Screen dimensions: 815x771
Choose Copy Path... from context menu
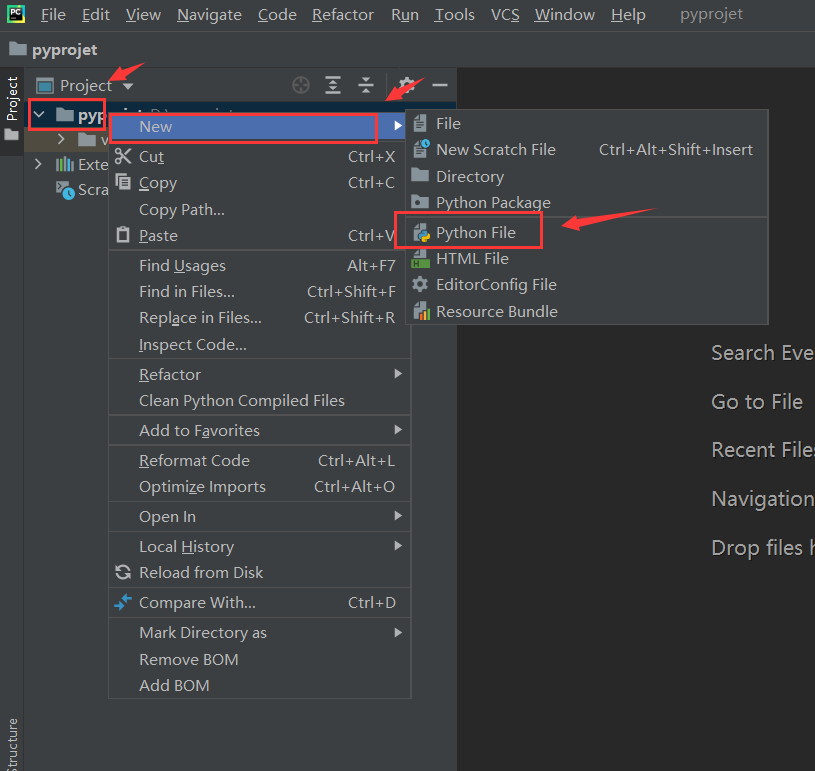click(259, 210)
